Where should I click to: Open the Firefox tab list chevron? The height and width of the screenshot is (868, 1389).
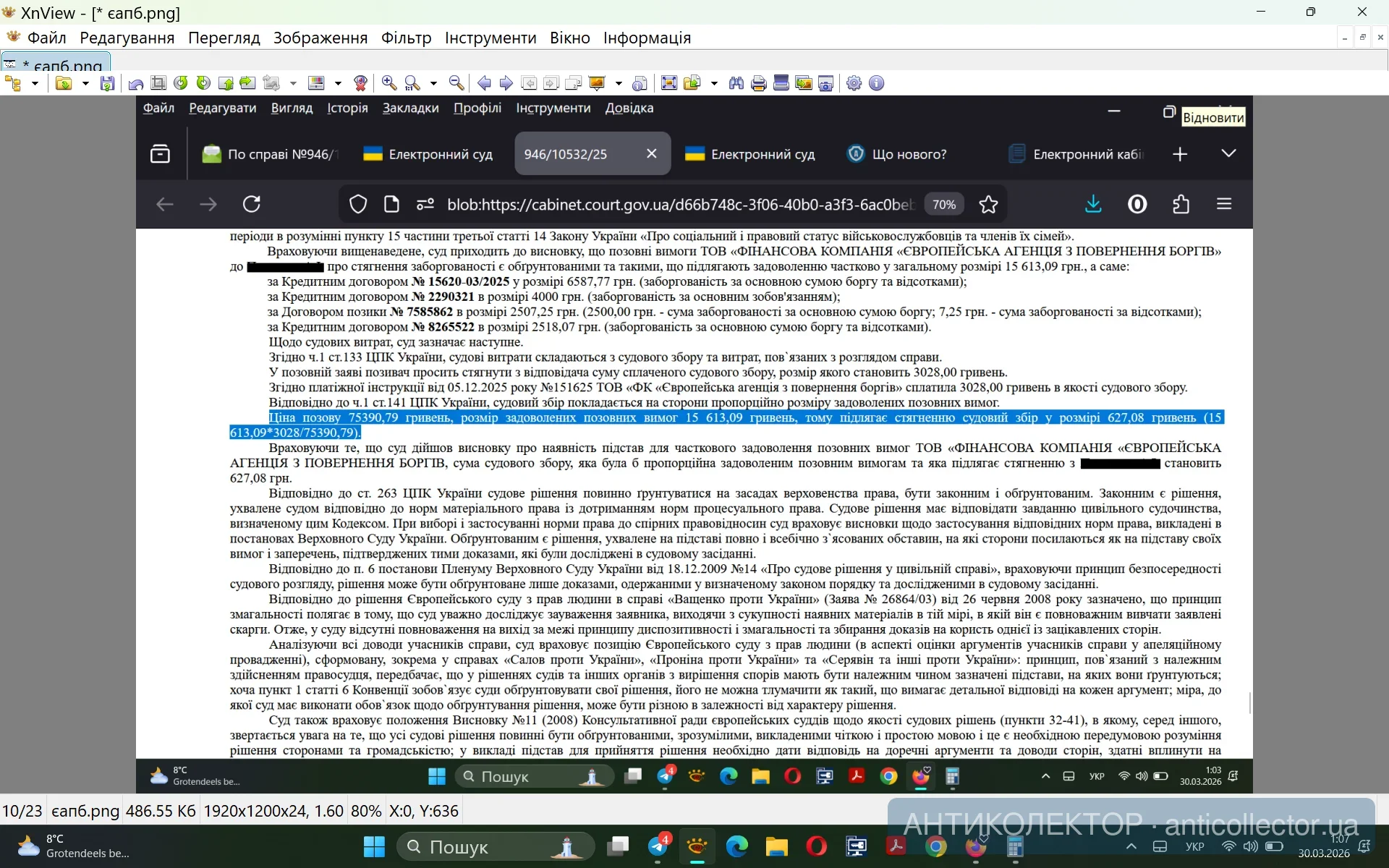click(x=1229, y=153)
